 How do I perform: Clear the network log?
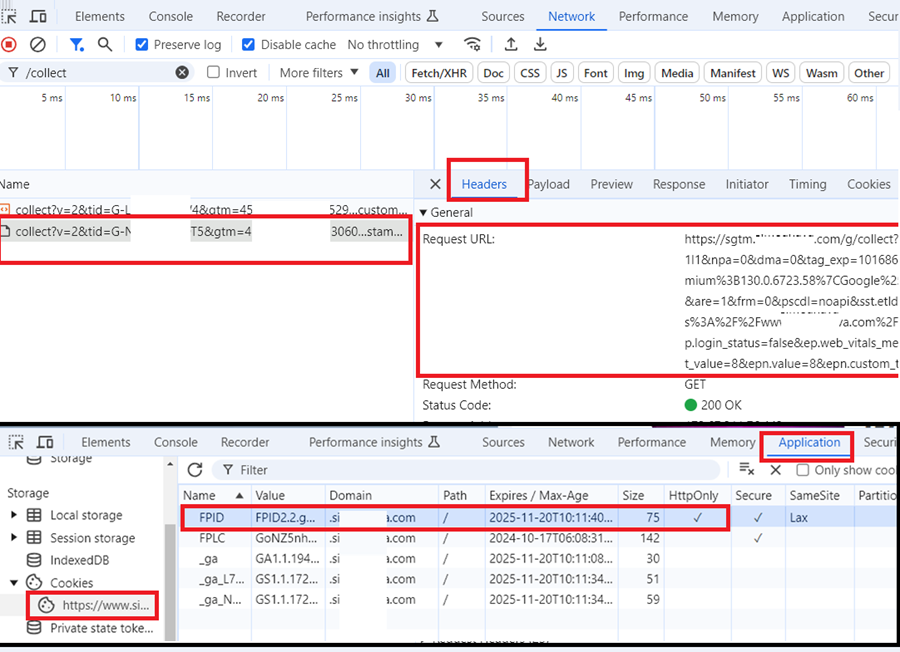click(x=38, y=44)
